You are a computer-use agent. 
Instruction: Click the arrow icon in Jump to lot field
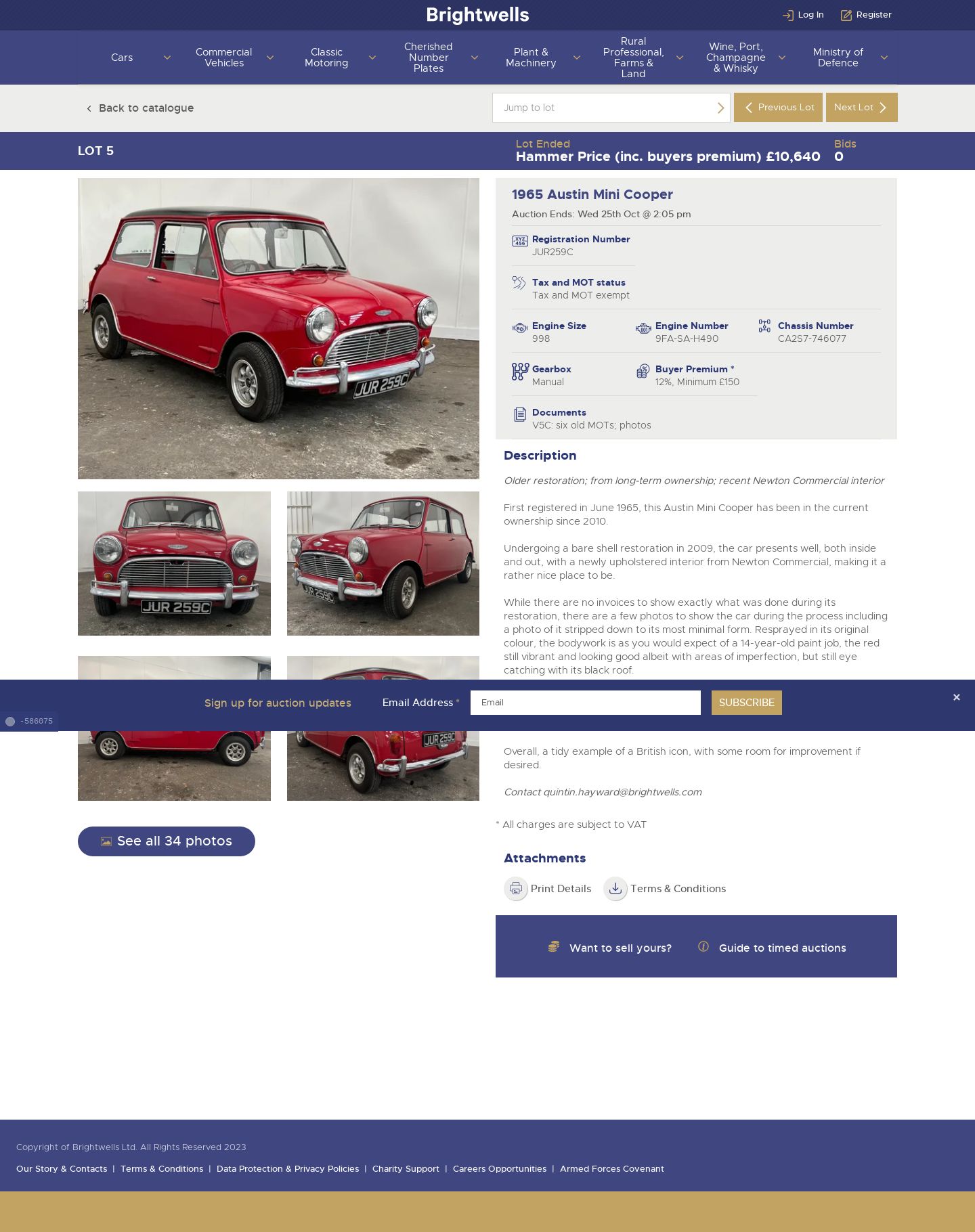[720, 108]
